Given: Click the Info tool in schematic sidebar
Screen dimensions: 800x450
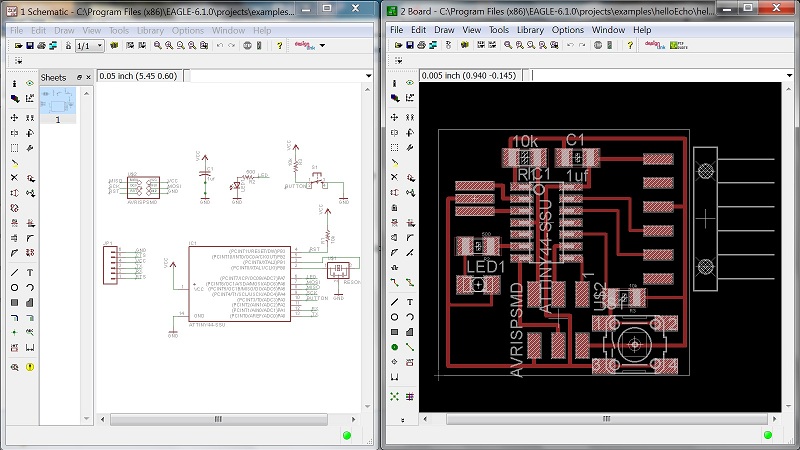Looking at the screenshot, I should (15, 82).
